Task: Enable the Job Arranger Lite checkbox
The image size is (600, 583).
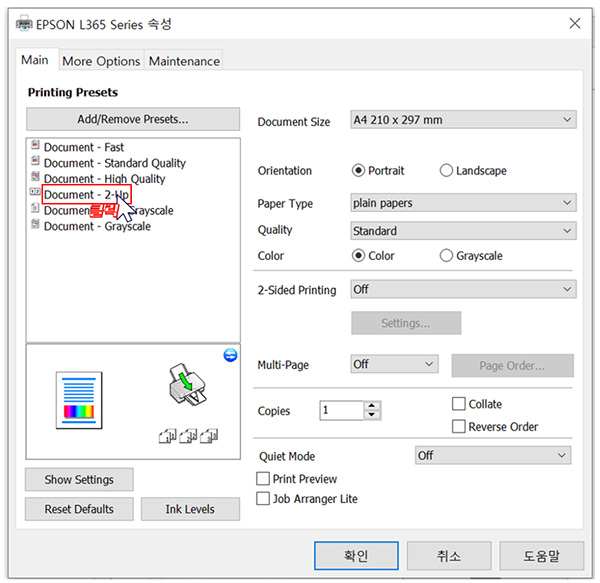Action: [263, 498]
